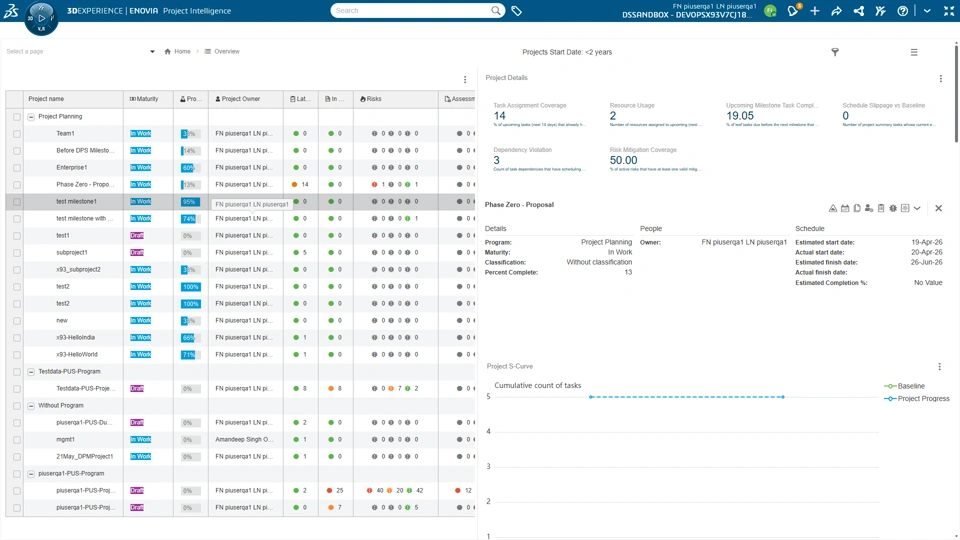Open the notifications bell icon
The width and height of the screenshot is (960, 540).
coord(793,10)
